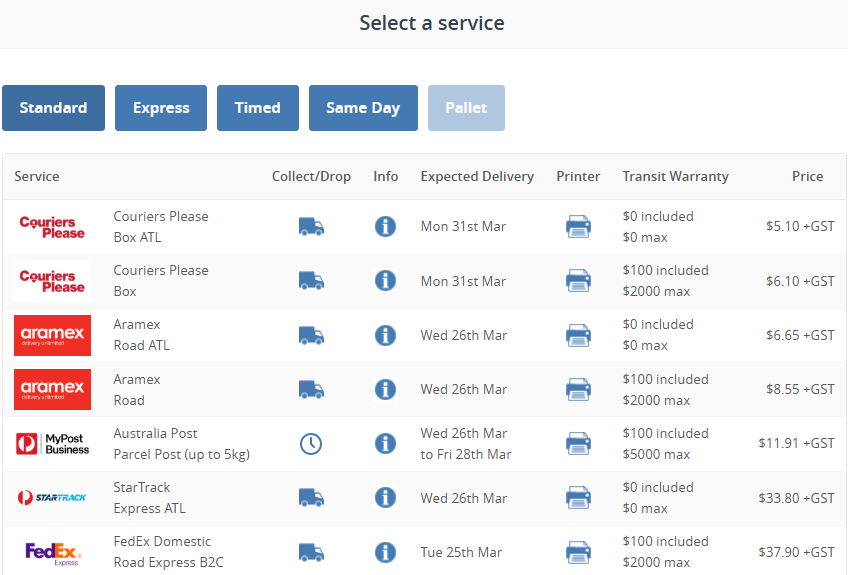Click truck icon for Couriers Please Box ATL
Screen dimensions: 848x575
pyautogui.click(x=311, y=227)
